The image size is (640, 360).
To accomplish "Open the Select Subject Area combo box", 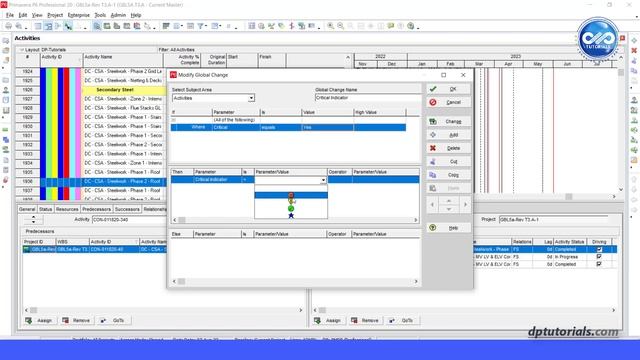I will pos(213,98).
